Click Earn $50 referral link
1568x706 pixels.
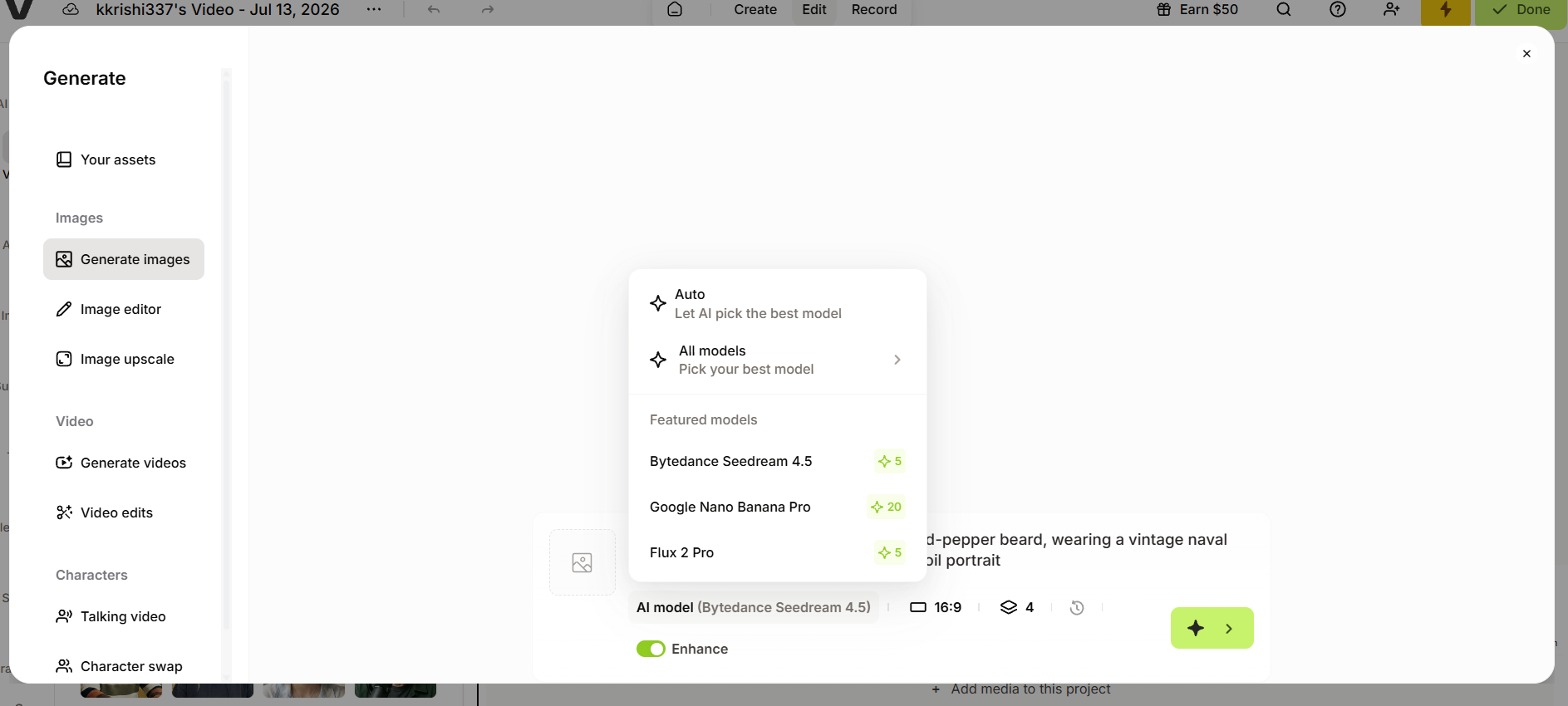pyautogui.click(x=1197, y=10)
